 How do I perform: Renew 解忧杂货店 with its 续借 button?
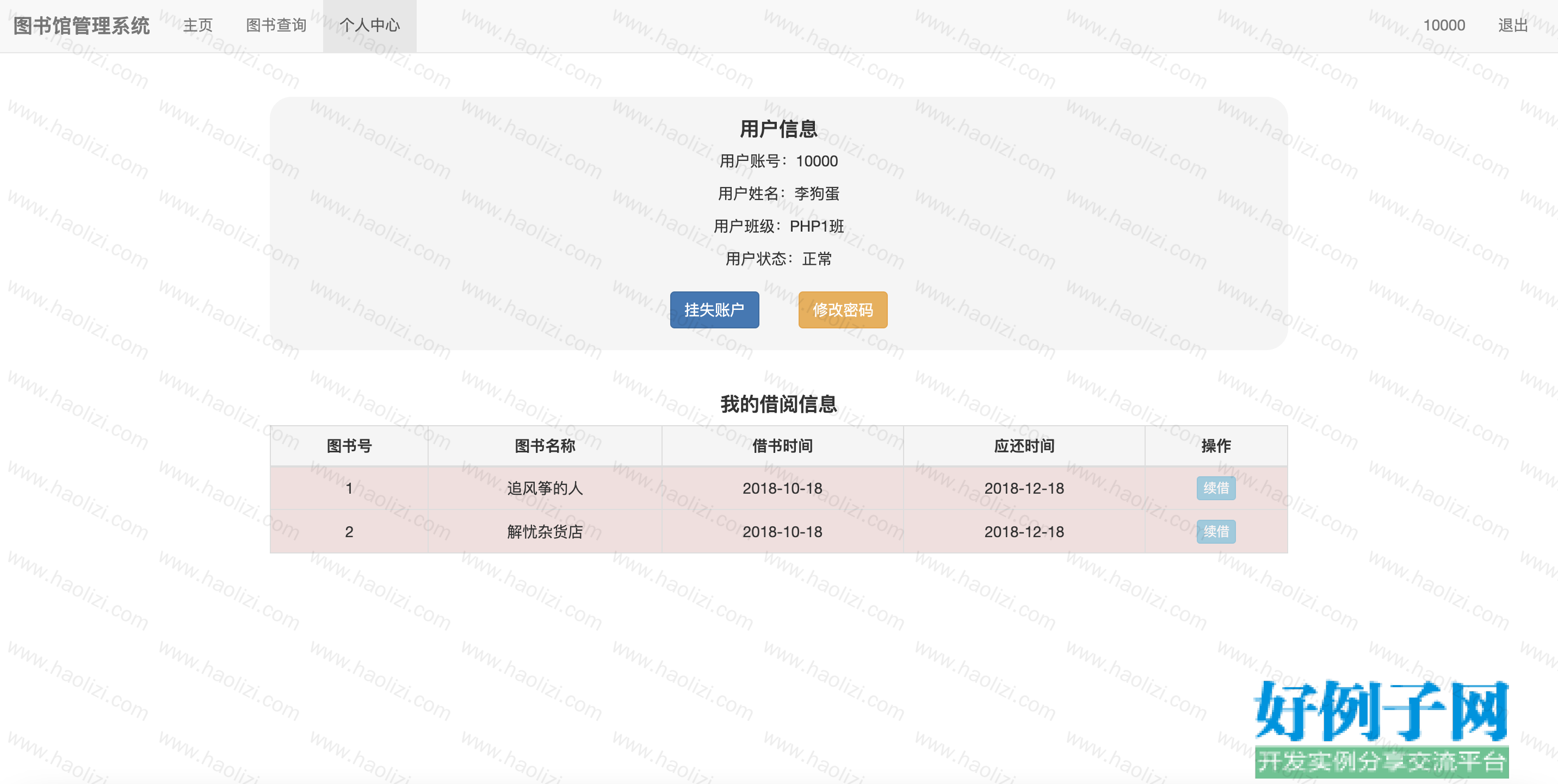(x=1216, y=531)
